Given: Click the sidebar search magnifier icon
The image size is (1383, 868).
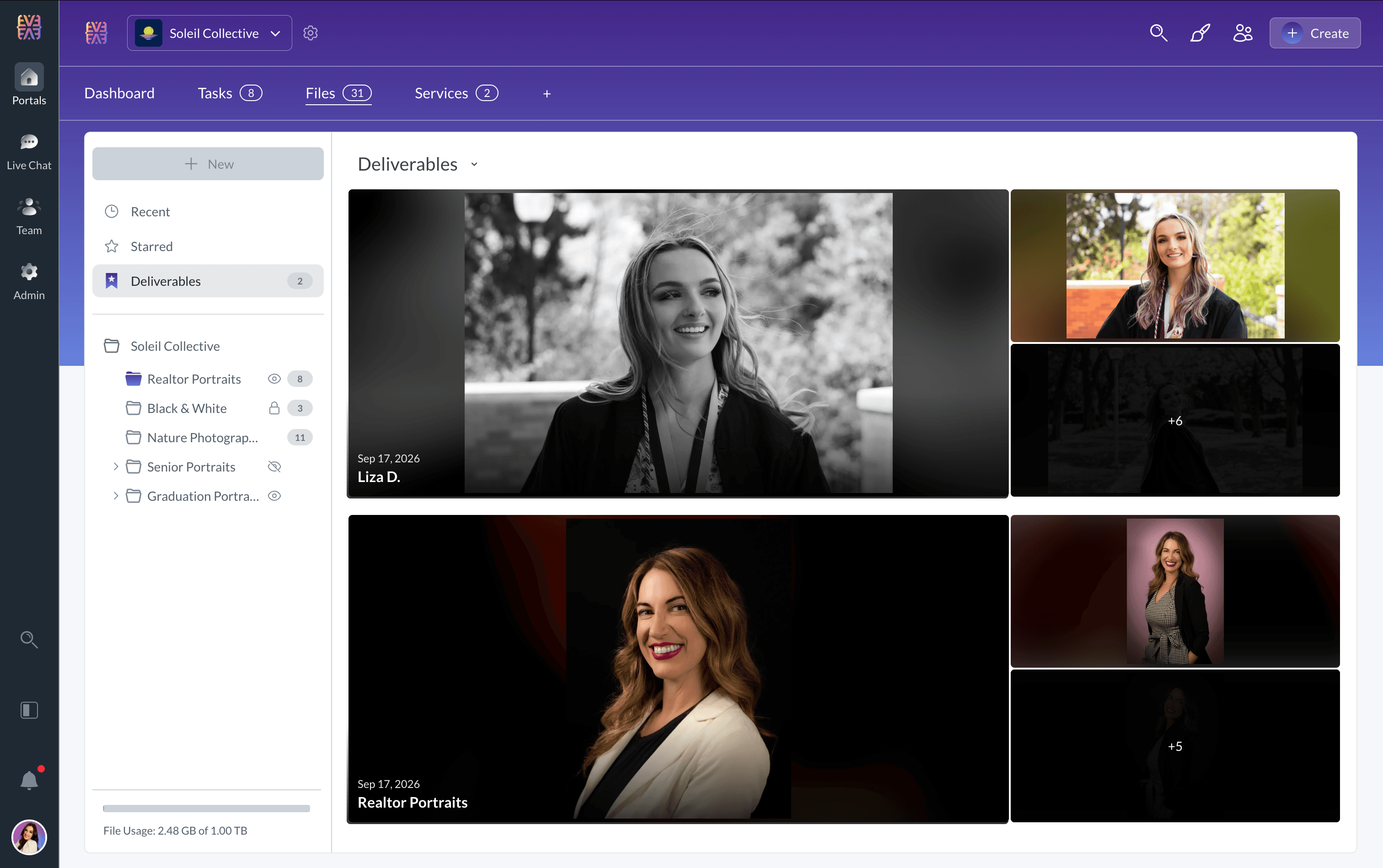Looking at the screenshot, I should coord(29,639).
